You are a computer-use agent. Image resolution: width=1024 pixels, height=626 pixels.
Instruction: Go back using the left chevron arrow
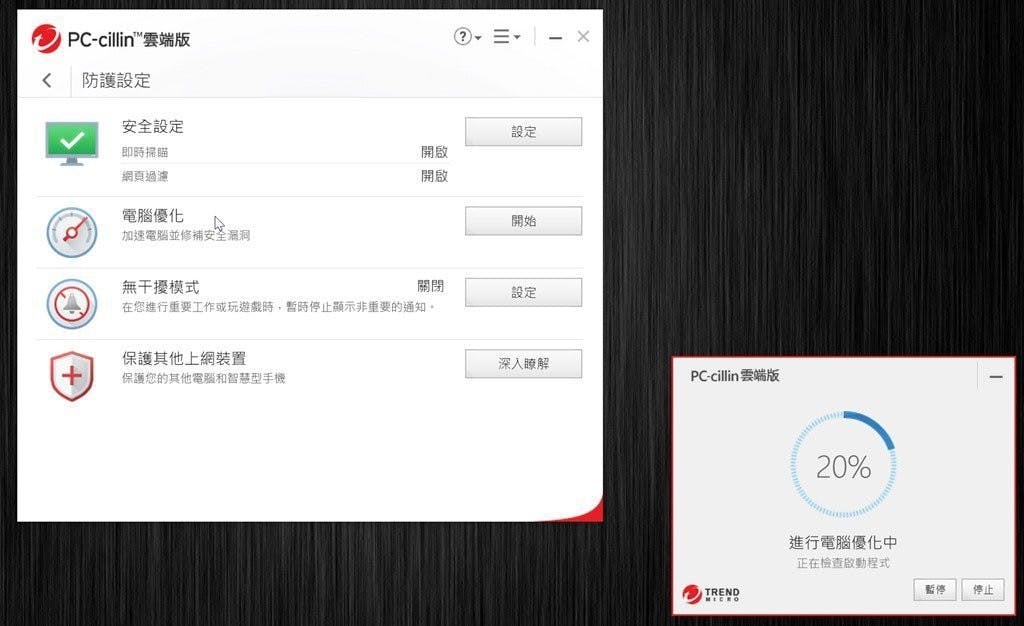click(x=46, y=80)
